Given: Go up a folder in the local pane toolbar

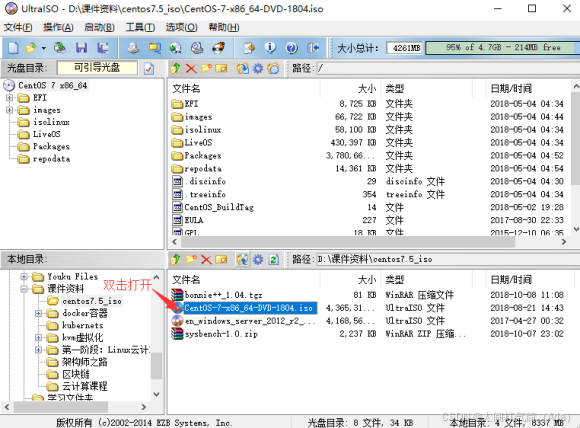Looking at the screenshot, I should pos(176,259).
